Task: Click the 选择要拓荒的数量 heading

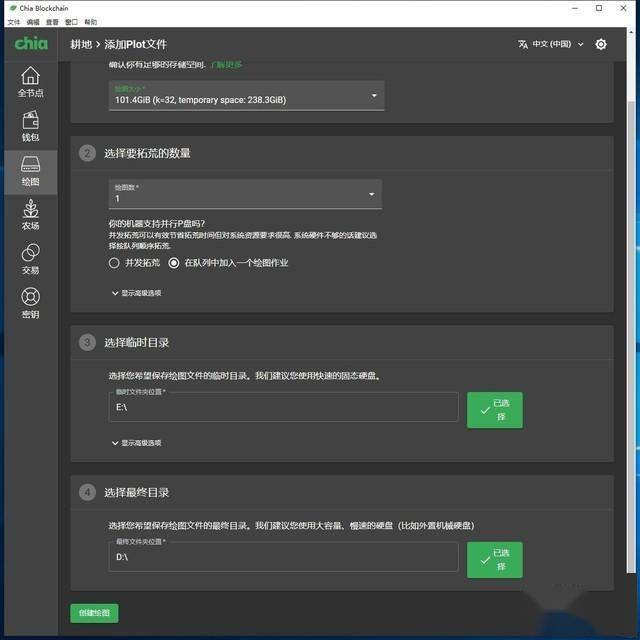Action: click(147, 153)
